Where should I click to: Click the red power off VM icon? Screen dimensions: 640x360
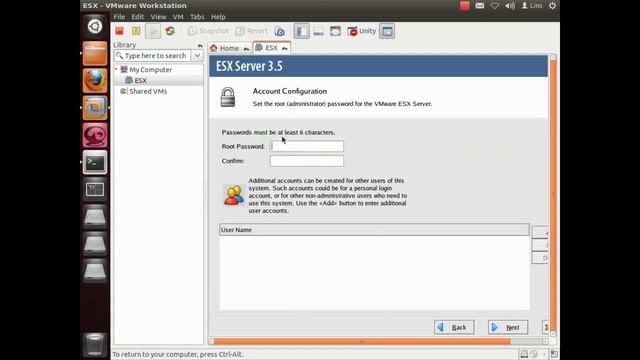tap(119, 31)
